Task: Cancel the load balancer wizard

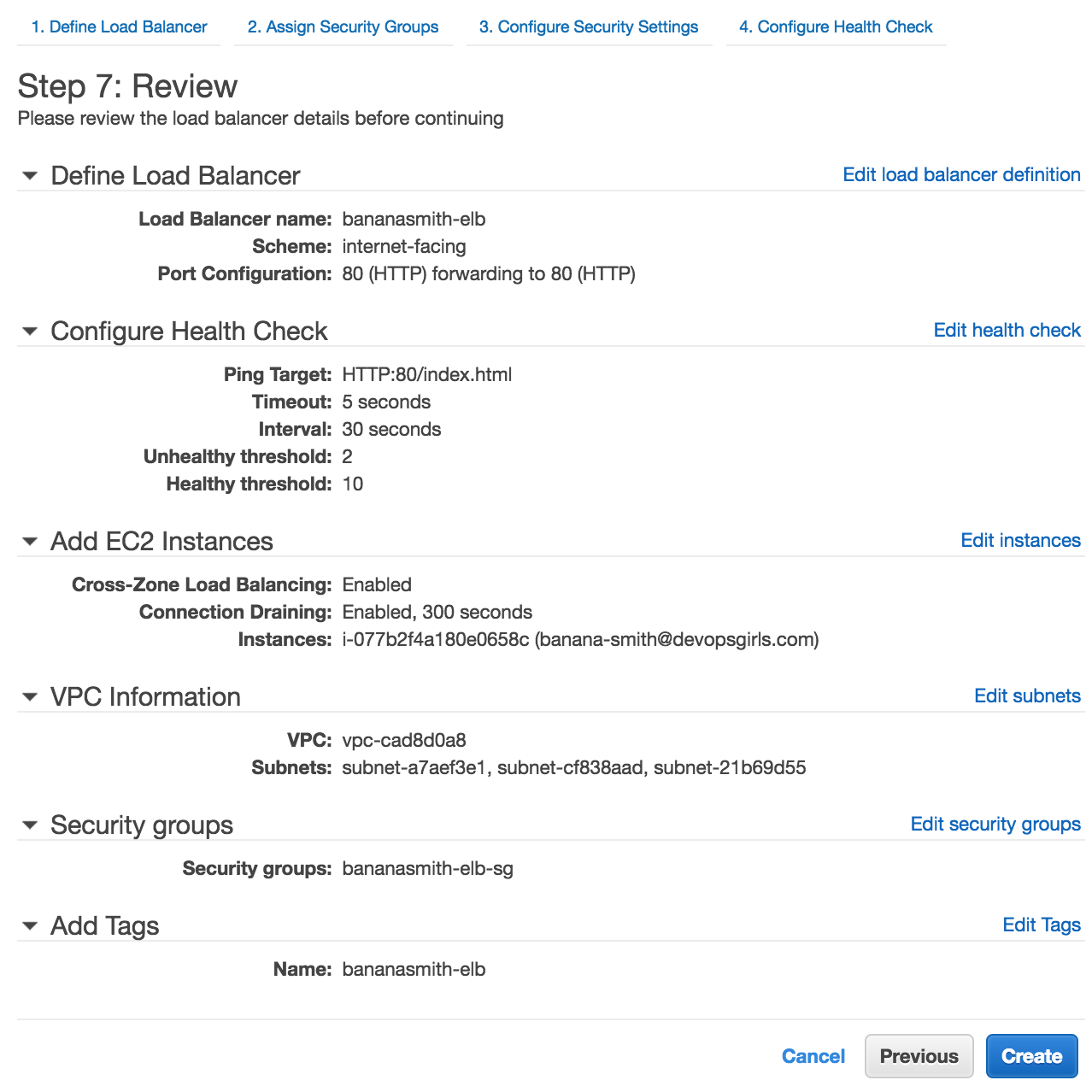Action: coord(813,1057)
